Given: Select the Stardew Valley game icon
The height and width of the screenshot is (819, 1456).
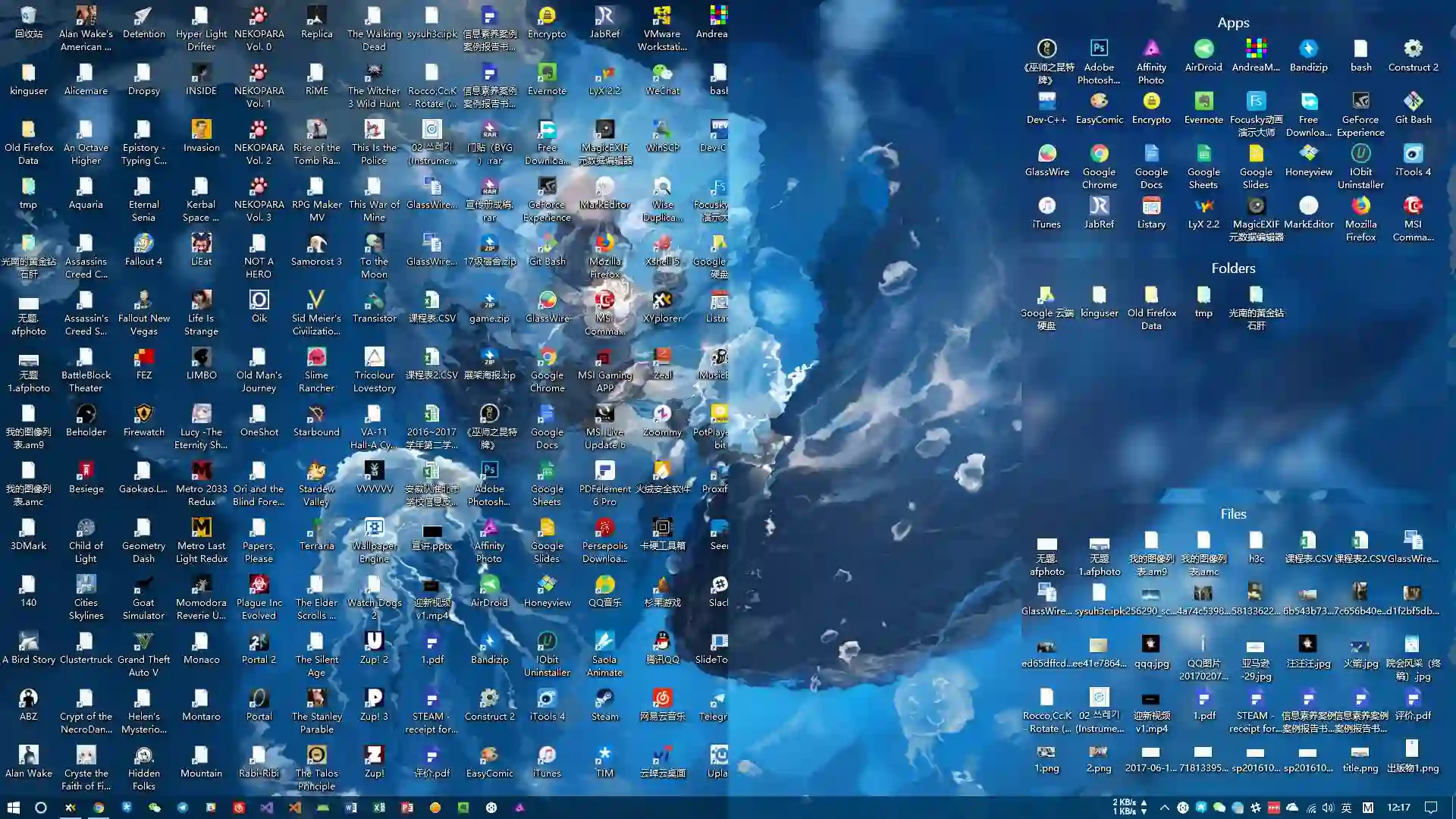Looking at the screenshot, I should [316, 472].
